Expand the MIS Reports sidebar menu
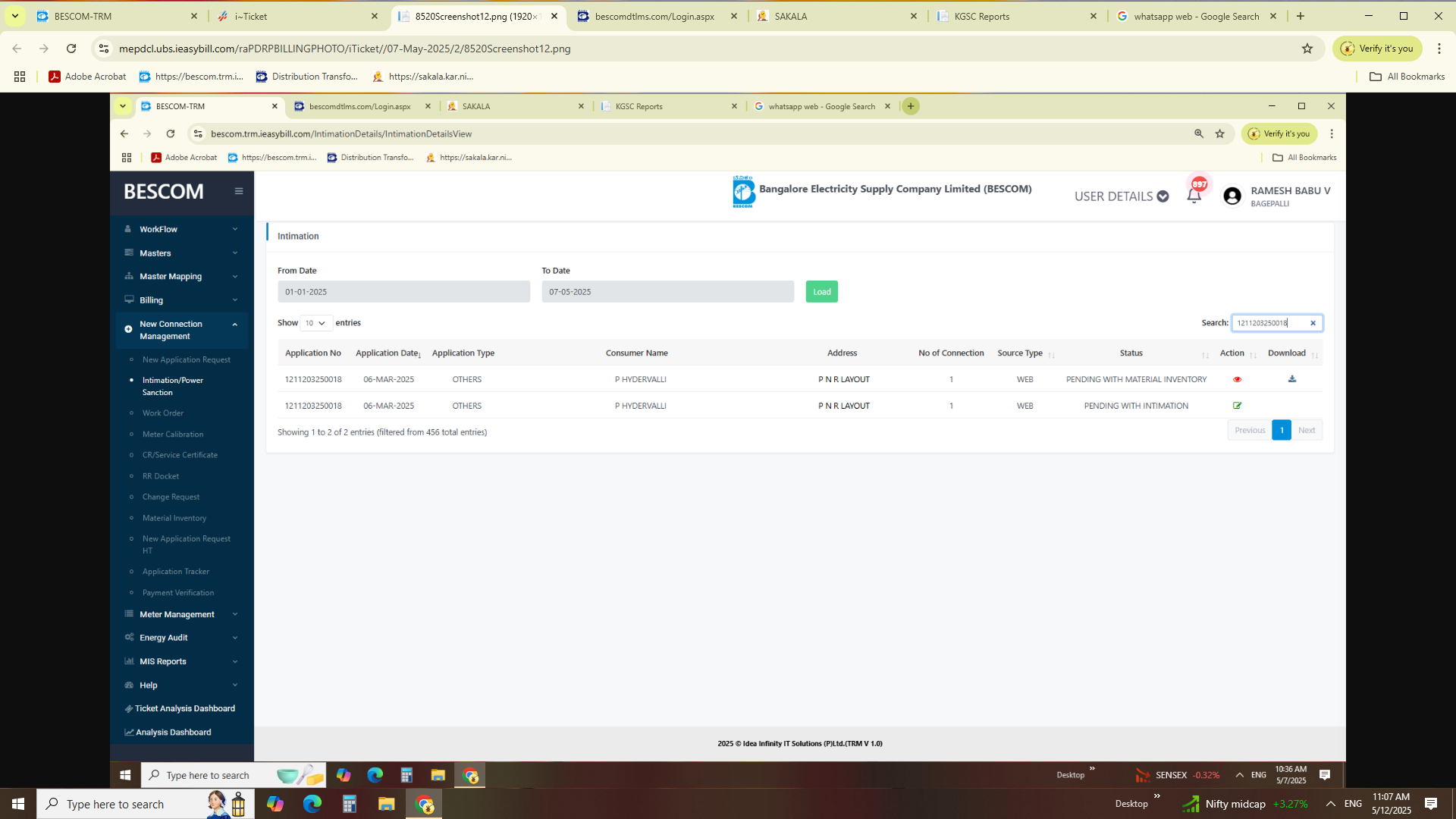The width and height of the screenshot is (1456, 819). tap(180, 661)
